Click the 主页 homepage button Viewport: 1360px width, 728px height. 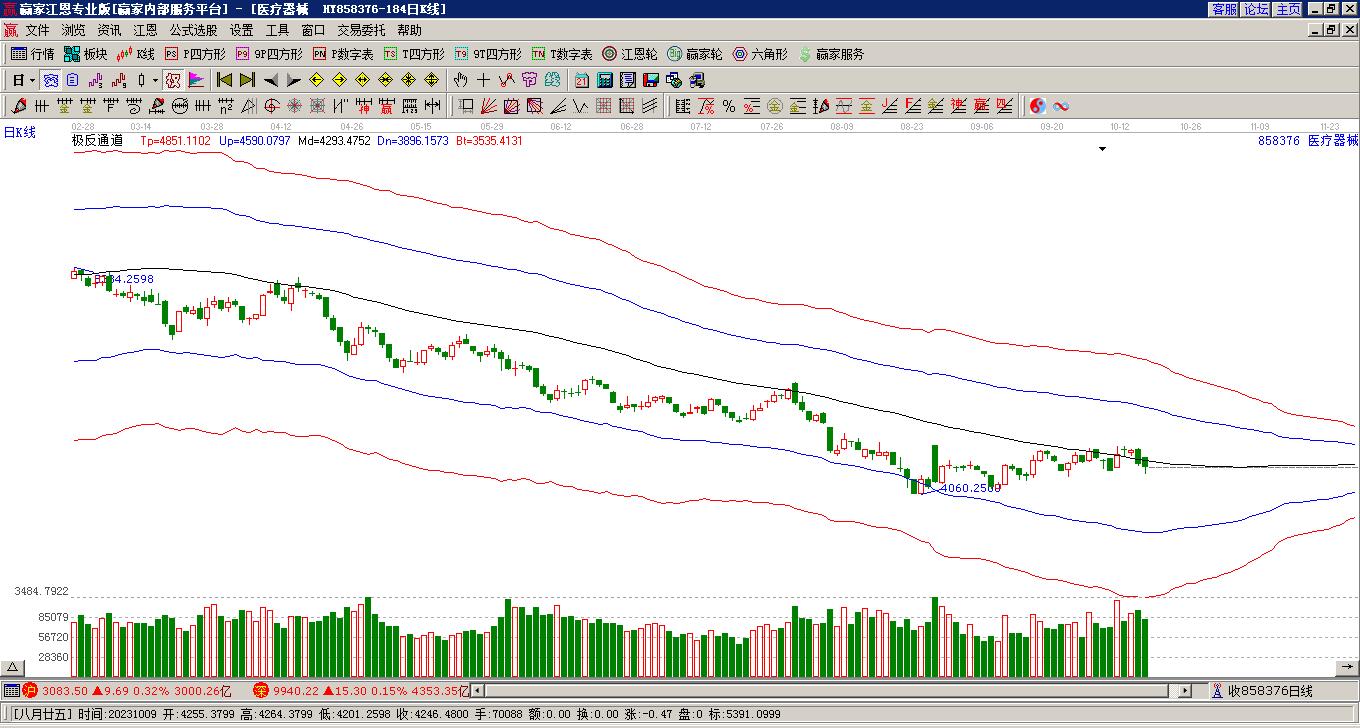point(1289,8)
